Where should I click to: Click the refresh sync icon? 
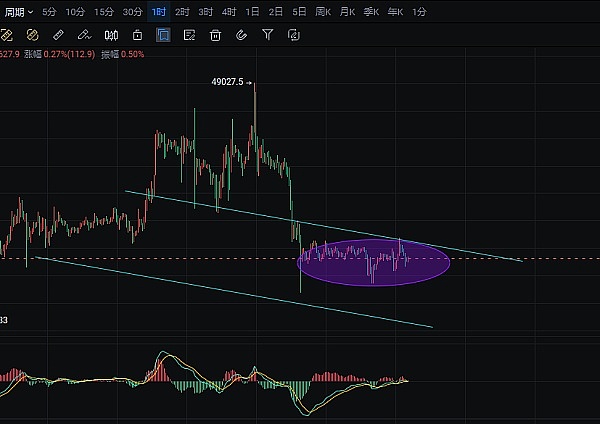click(x=293, y=35)
